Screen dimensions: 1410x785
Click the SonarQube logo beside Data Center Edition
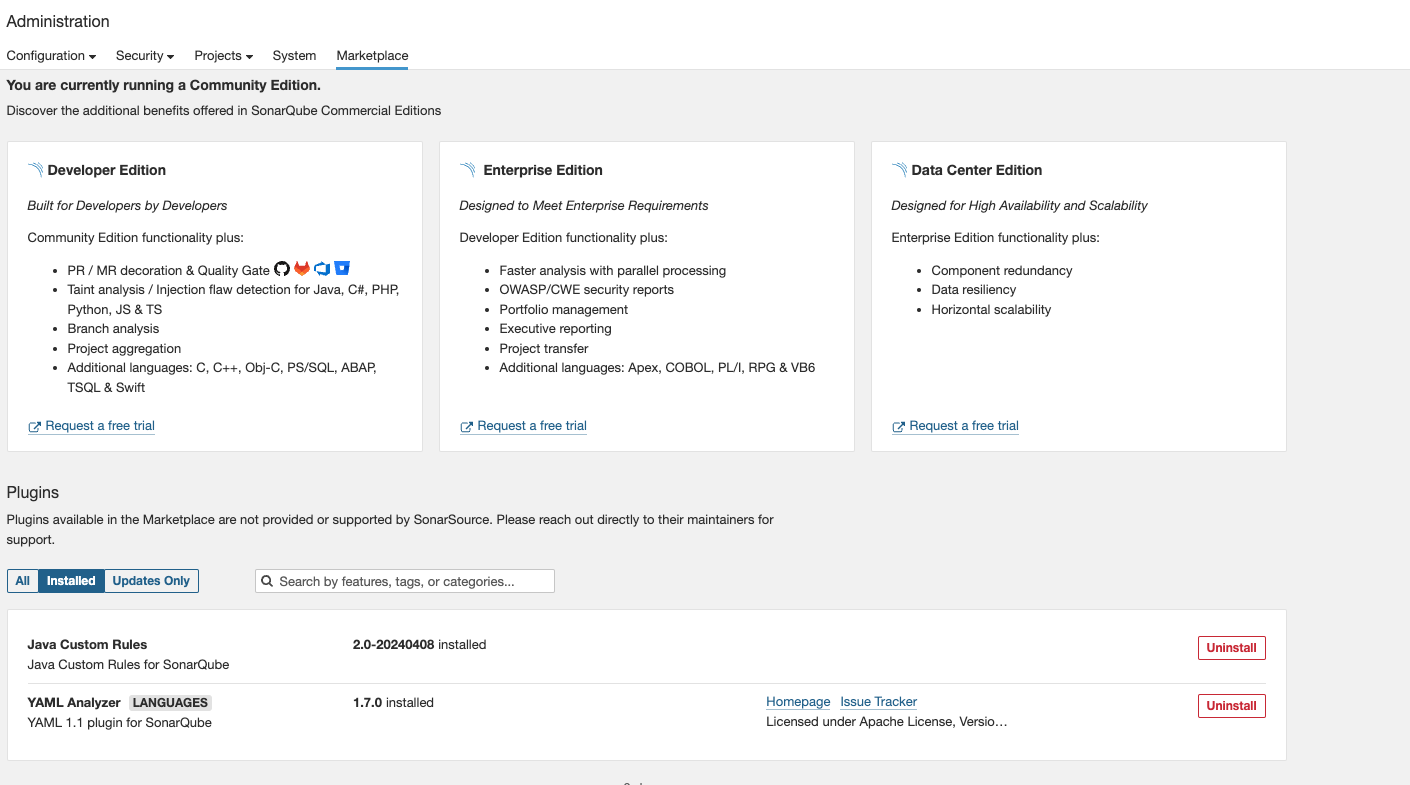point(899,170)
